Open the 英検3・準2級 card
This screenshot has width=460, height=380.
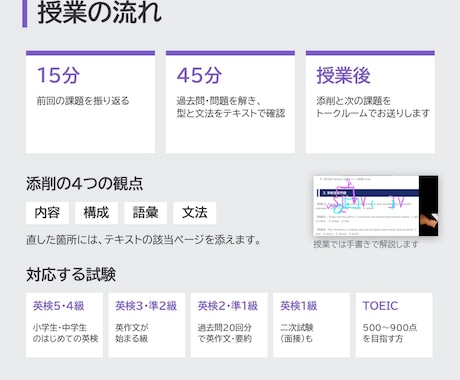pyautogui.click(x=147, y=325)
